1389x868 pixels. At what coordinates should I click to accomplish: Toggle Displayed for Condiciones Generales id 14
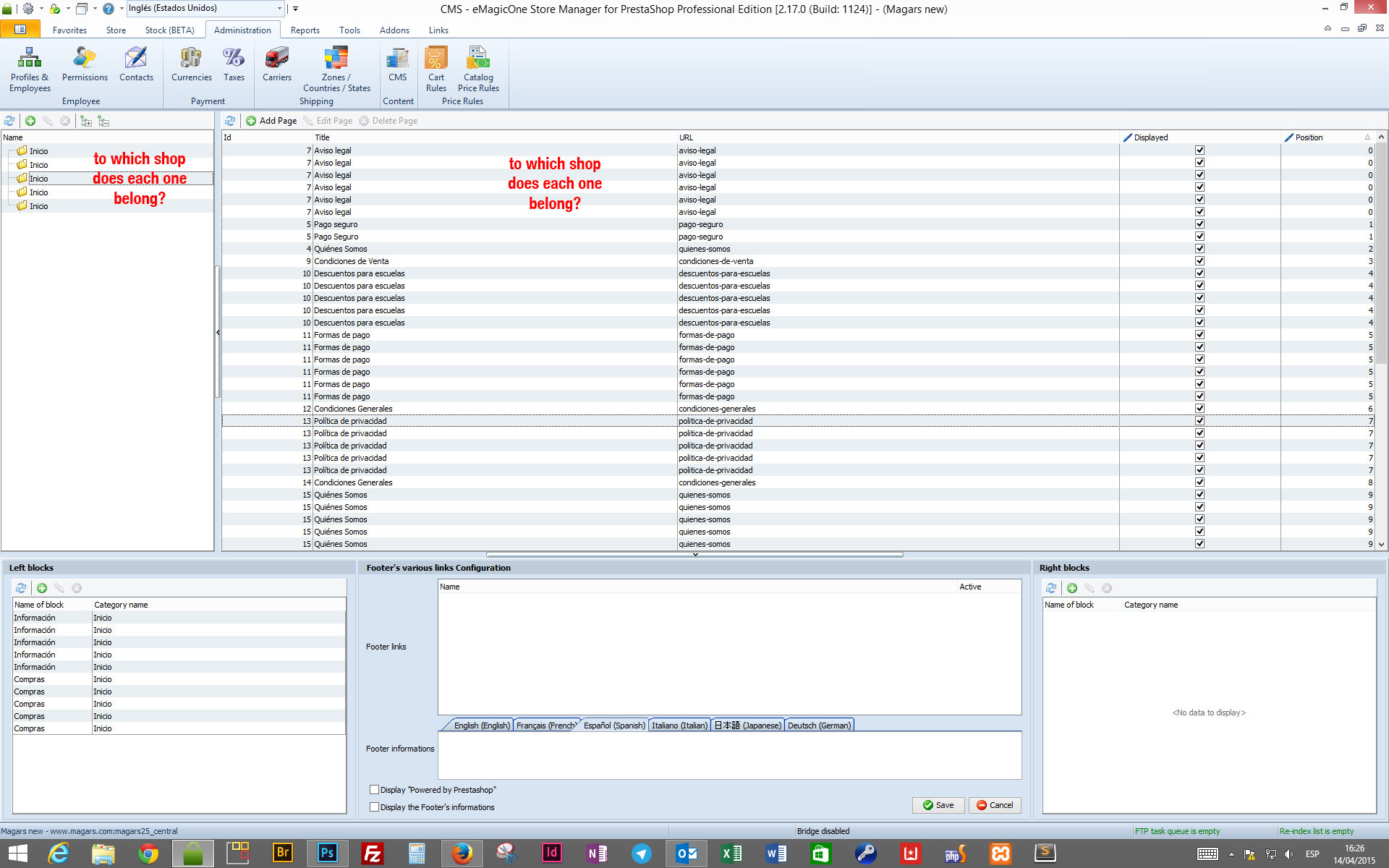(1199, 482)
